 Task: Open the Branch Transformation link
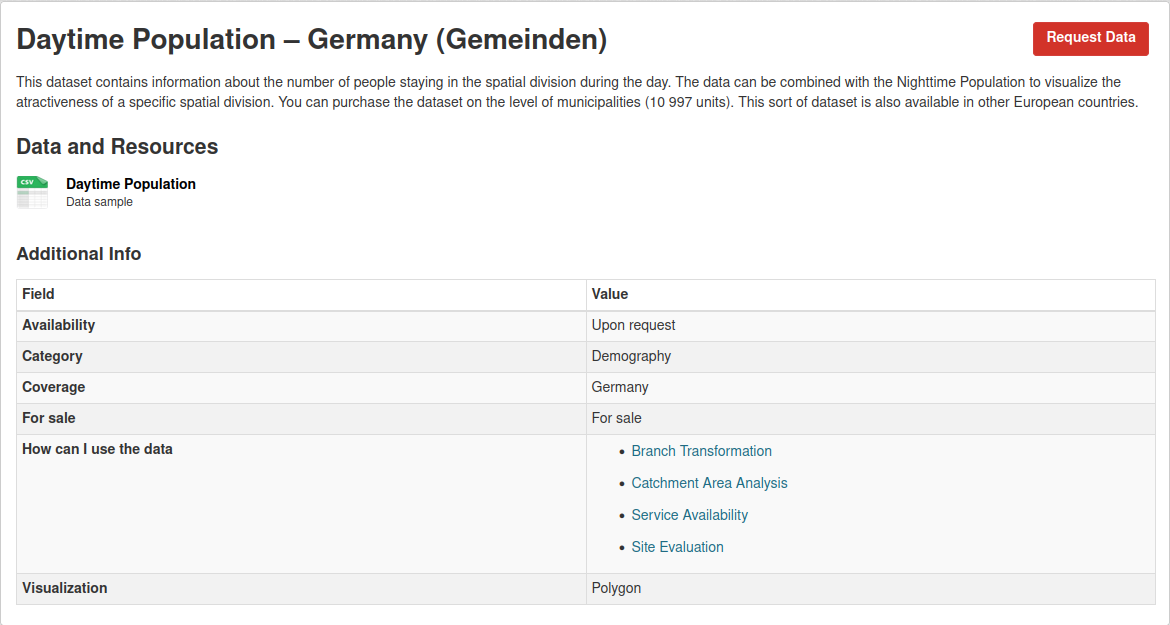(701, 451)
